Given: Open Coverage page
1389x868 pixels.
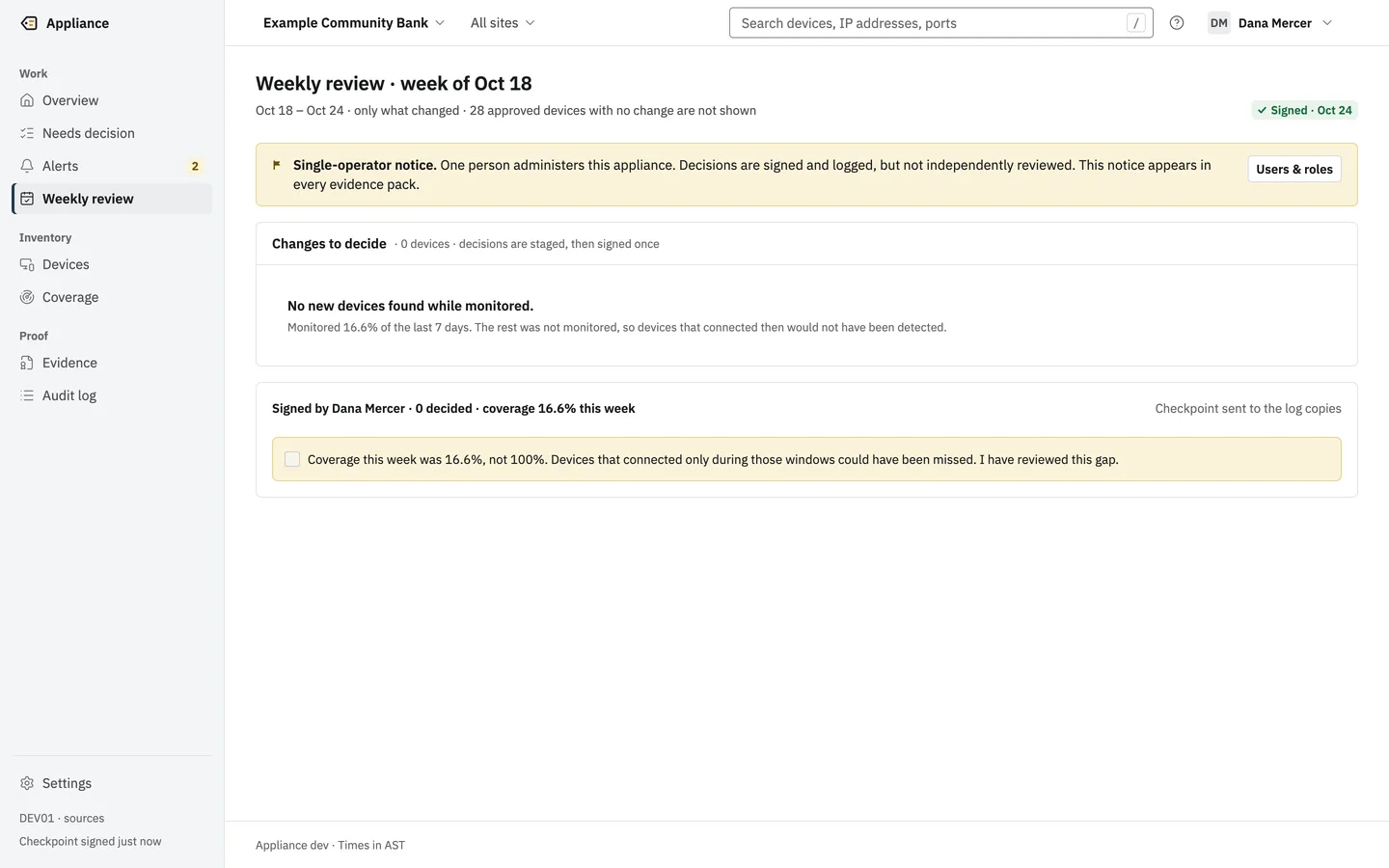Looking at the screenshot, I should tap(112, 297).
